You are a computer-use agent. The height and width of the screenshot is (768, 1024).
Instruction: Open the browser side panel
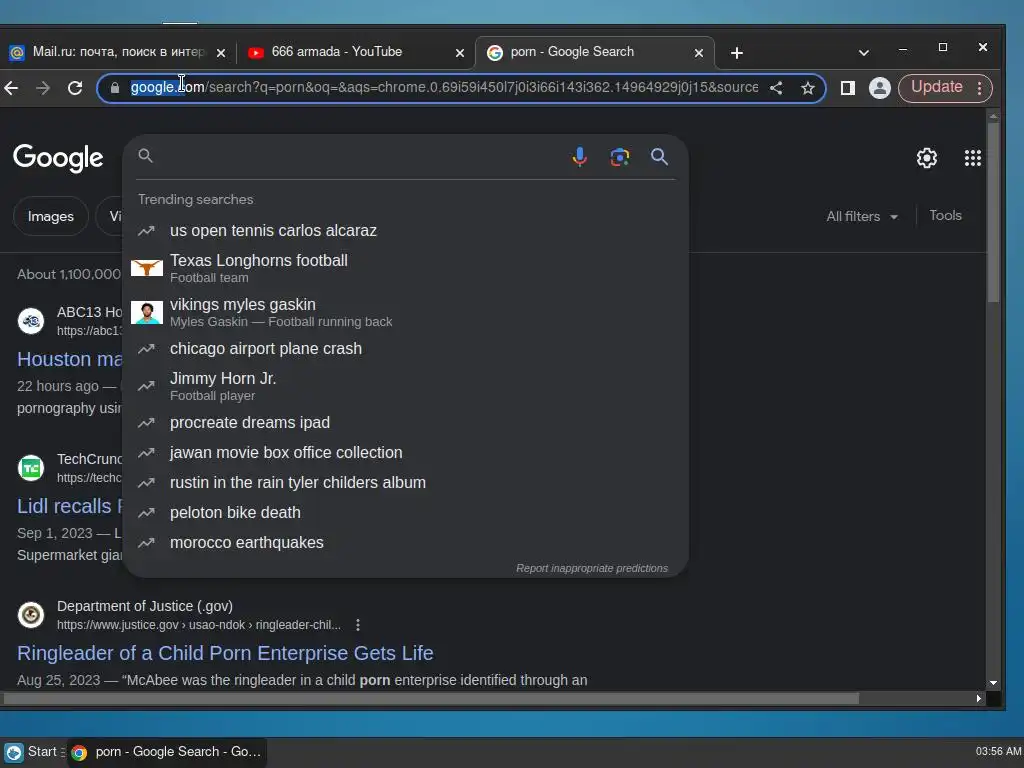click(848, 88)
